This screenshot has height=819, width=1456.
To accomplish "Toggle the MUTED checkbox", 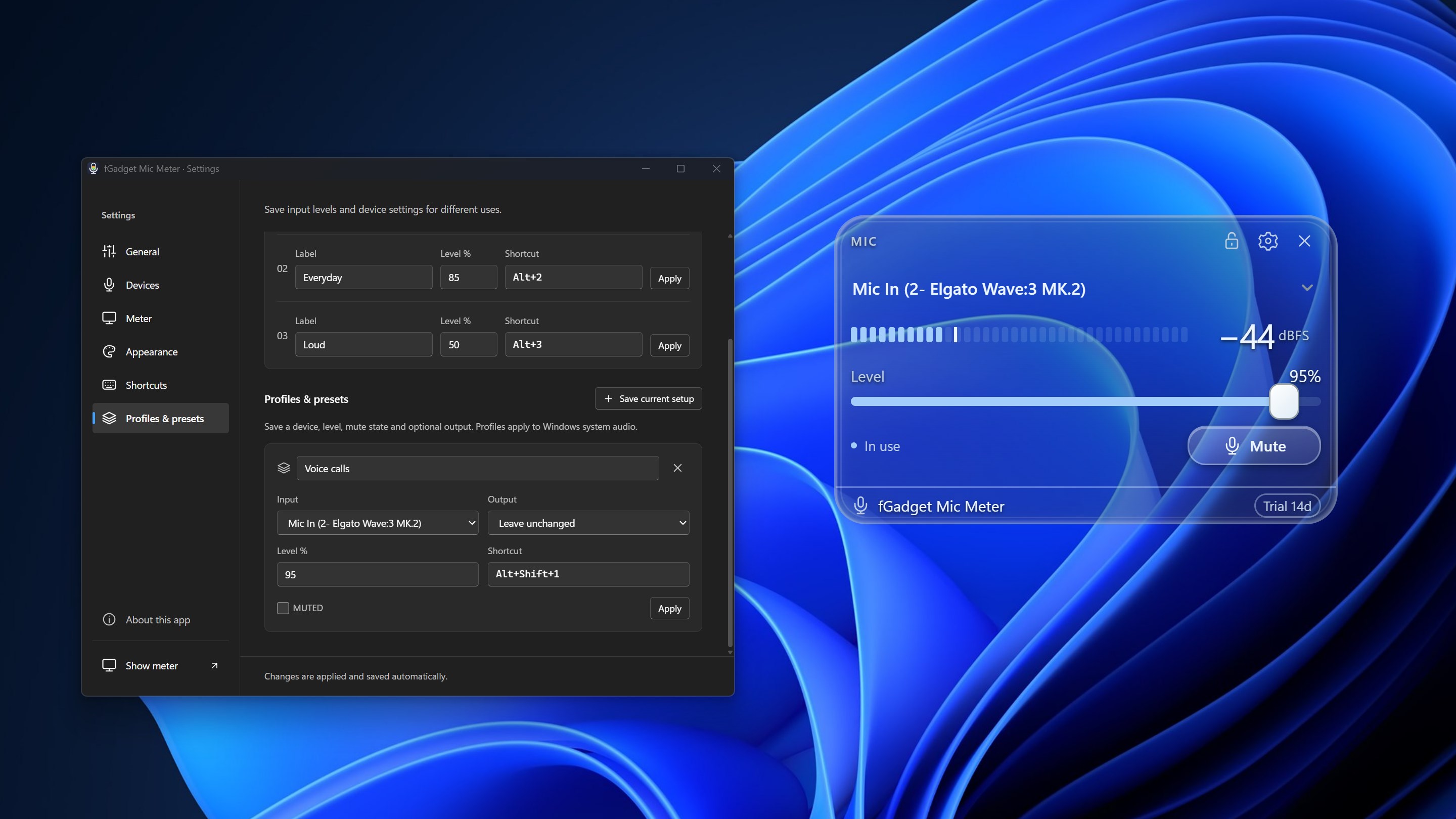I will click(x=283, y=608).
